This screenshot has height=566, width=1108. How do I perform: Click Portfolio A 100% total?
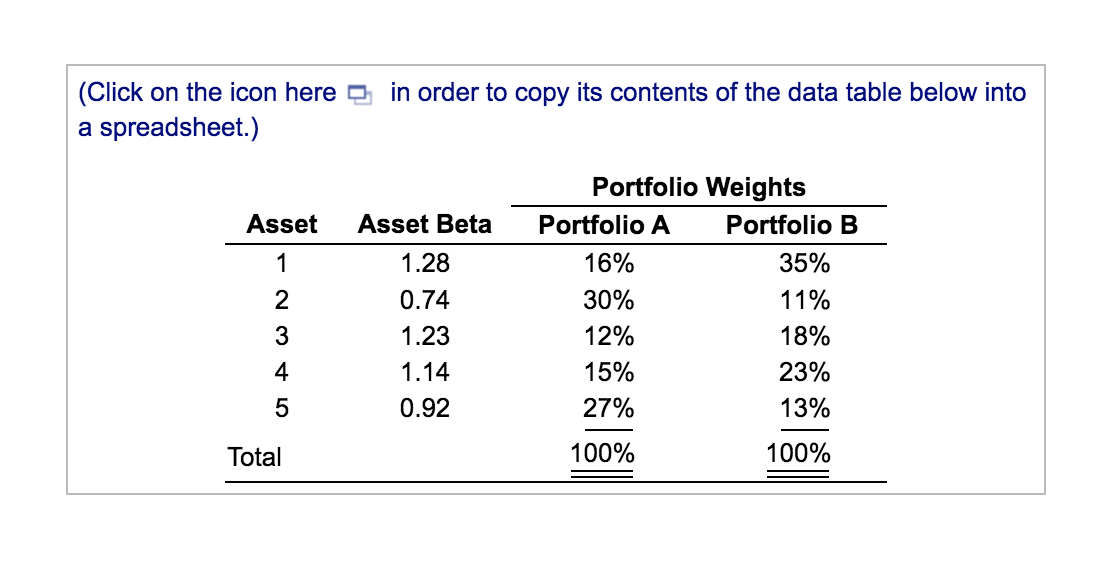coord(602,453)
